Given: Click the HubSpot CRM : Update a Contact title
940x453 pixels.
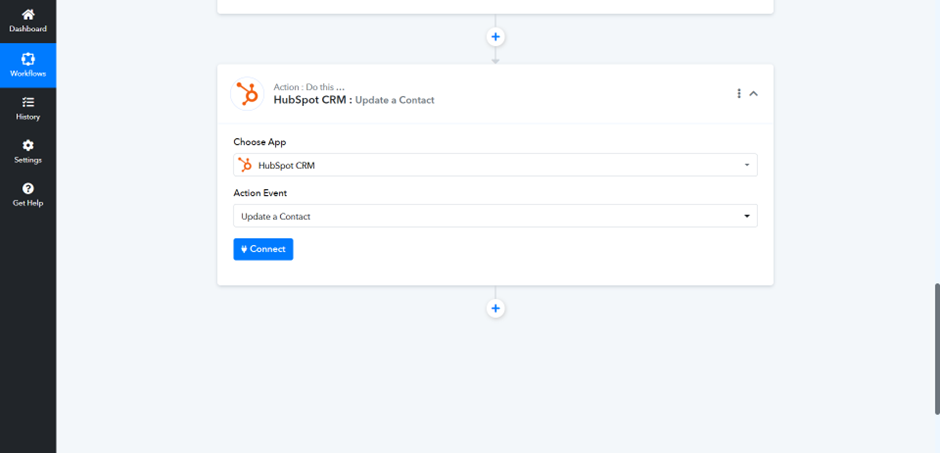Looking at the screenshot, I should point(354,100).
